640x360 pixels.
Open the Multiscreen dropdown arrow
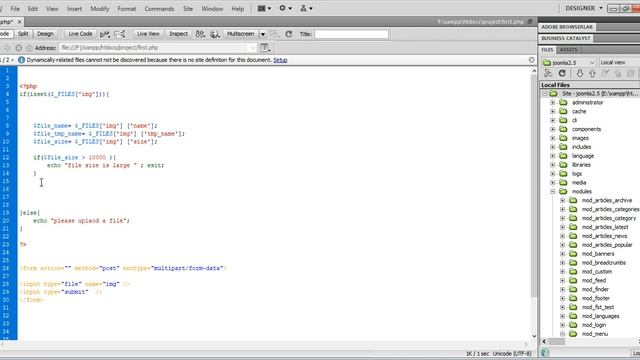coord(263,34)
